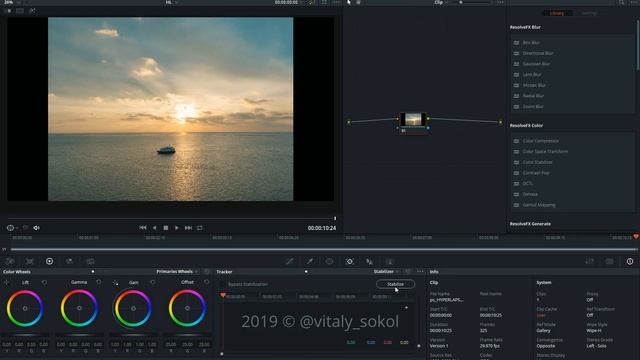Collapse the ResolveFX Blur category
Viewport: 640px width, 360px height.
click(525, 27)
